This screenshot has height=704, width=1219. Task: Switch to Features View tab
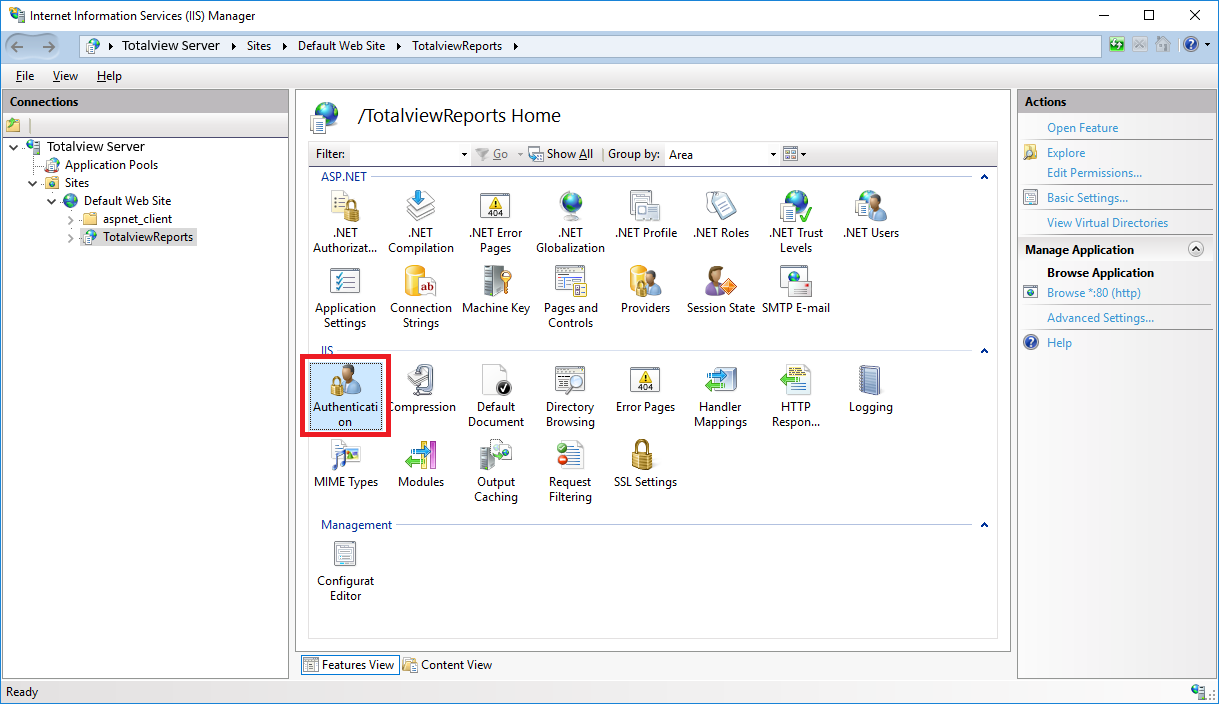tap(348, 664)
